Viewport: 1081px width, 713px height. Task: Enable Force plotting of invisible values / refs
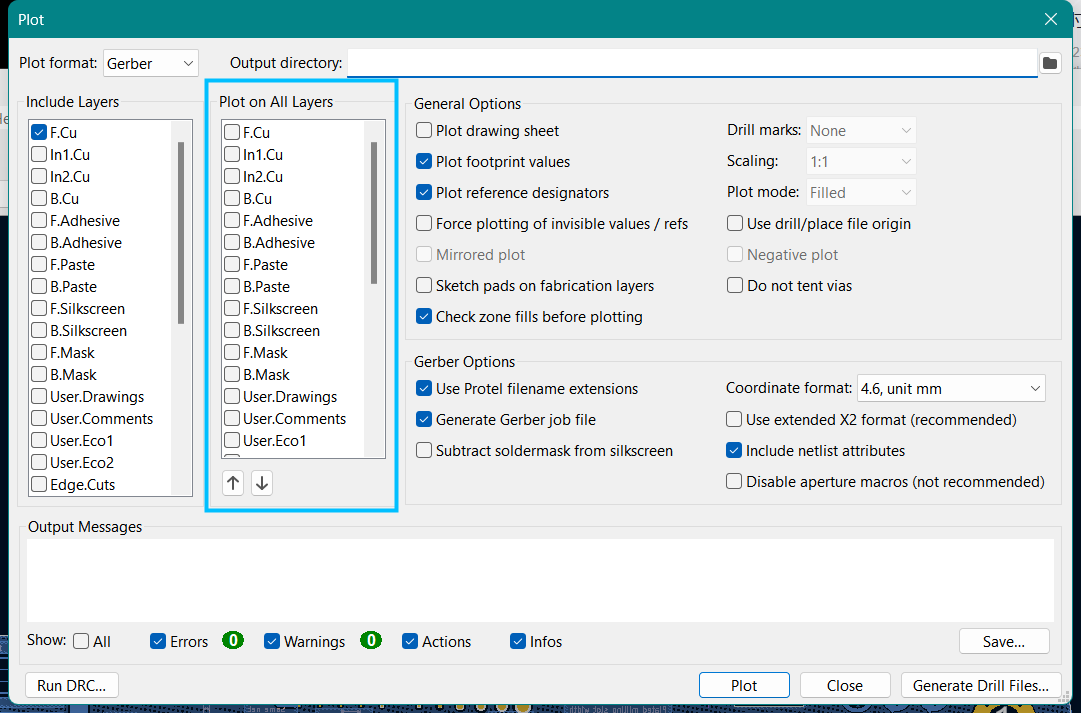click(424, 223)
